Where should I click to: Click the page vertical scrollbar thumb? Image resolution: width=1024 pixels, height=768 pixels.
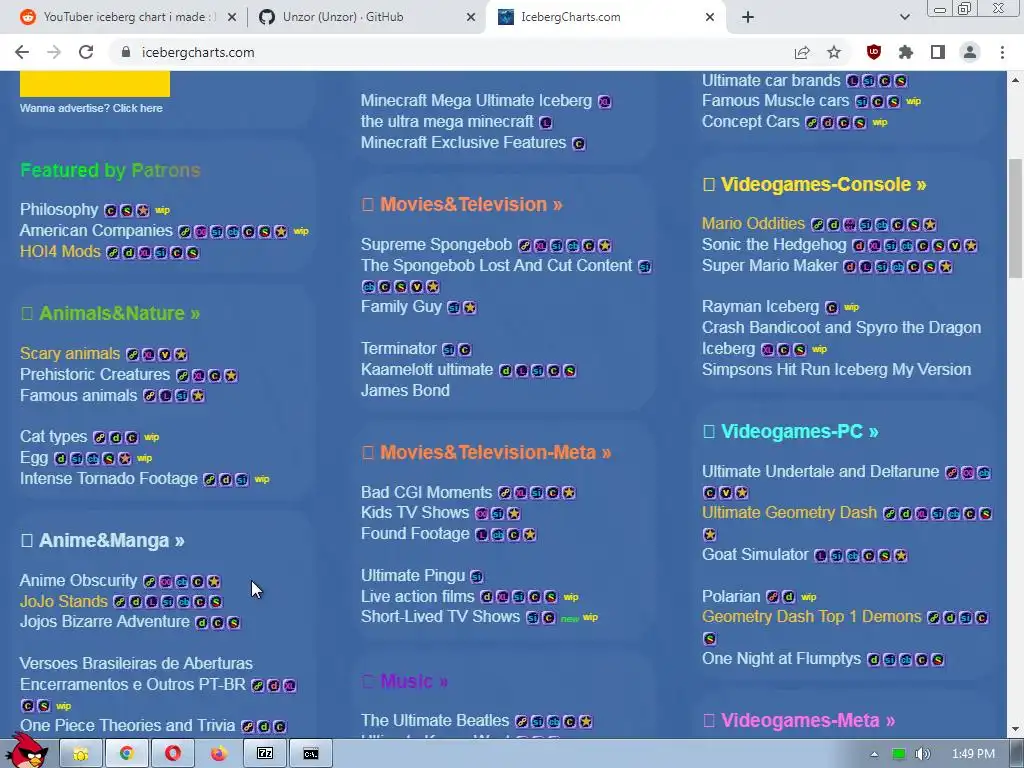(x=1016, y=219)
